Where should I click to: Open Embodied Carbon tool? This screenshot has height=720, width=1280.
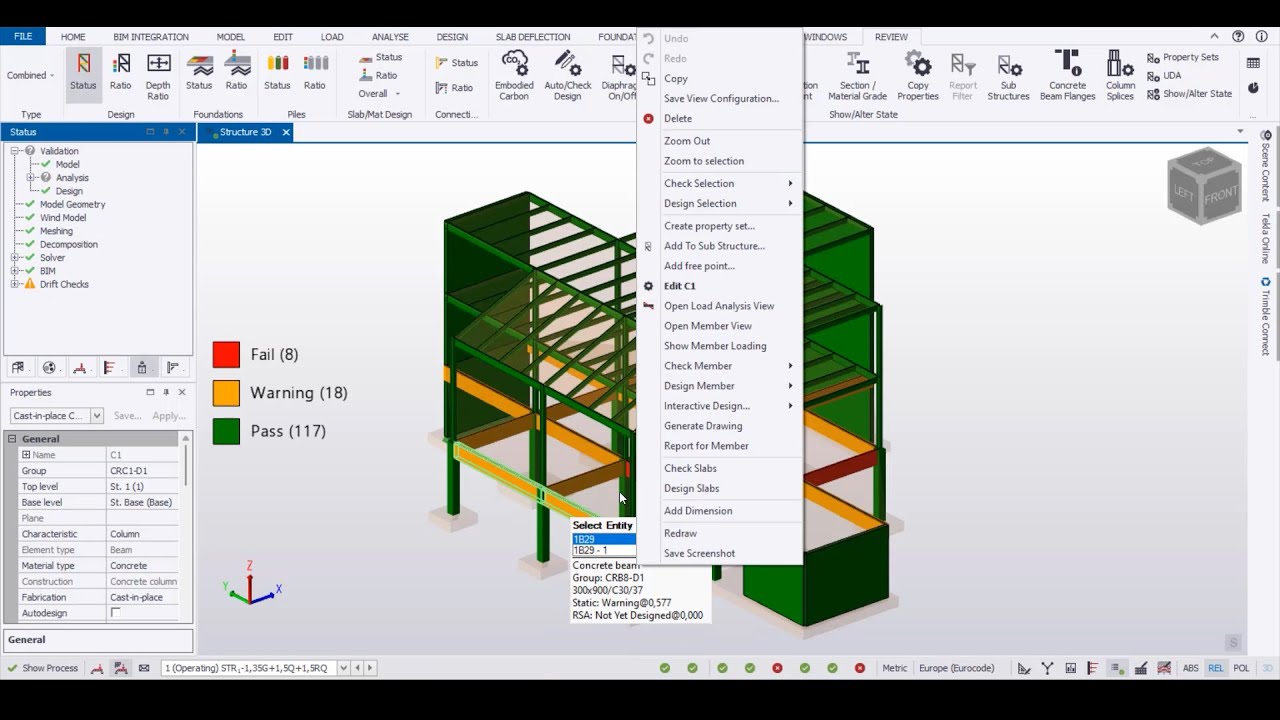[x=514, y=75]
